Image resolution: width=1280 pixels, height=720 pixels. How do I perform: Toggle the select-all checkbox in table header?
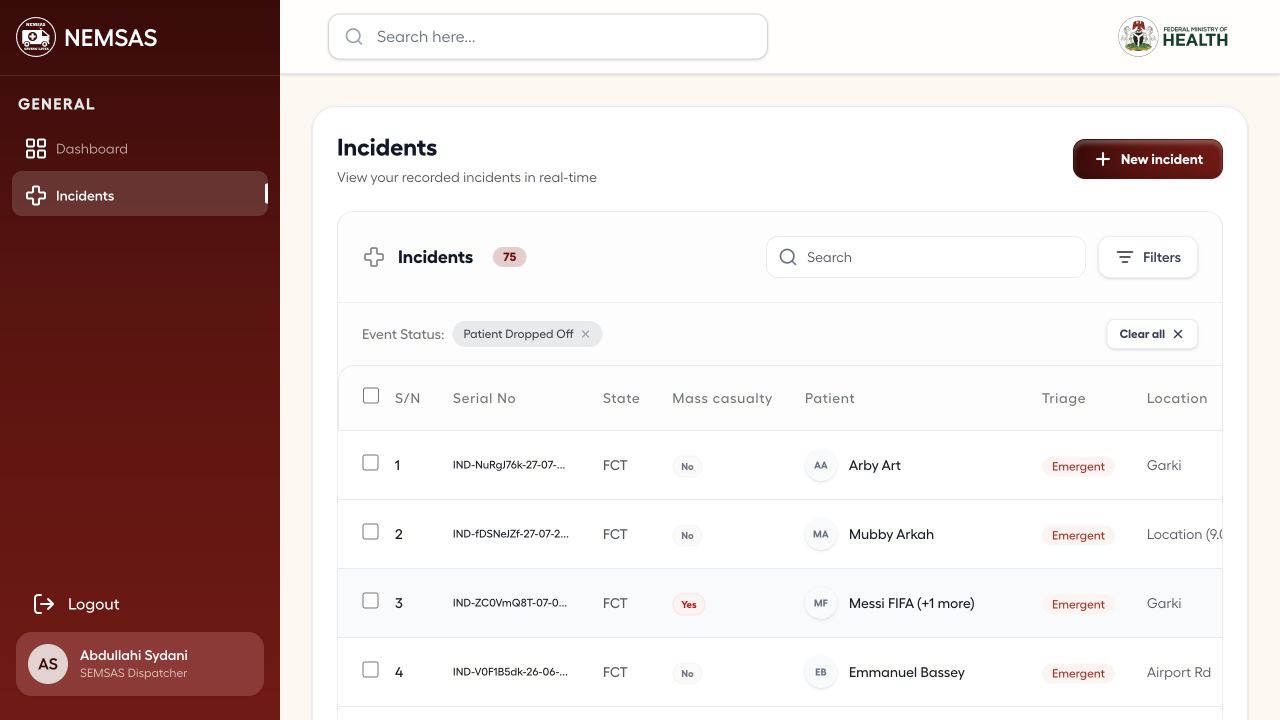(371, 396)
